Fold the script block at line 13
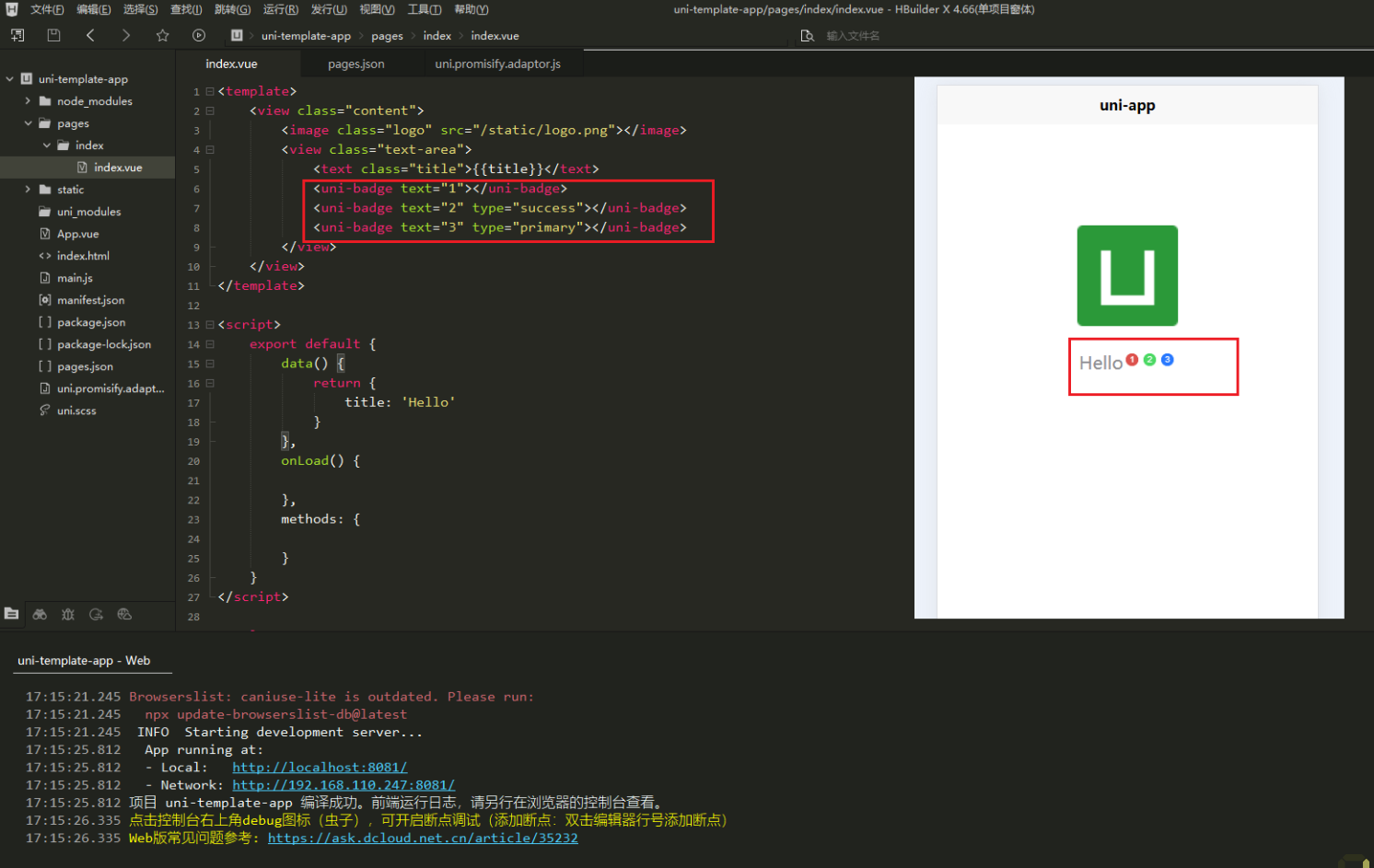The height and width of the screenshot is (868, 1374). click(x=210, y=325)
